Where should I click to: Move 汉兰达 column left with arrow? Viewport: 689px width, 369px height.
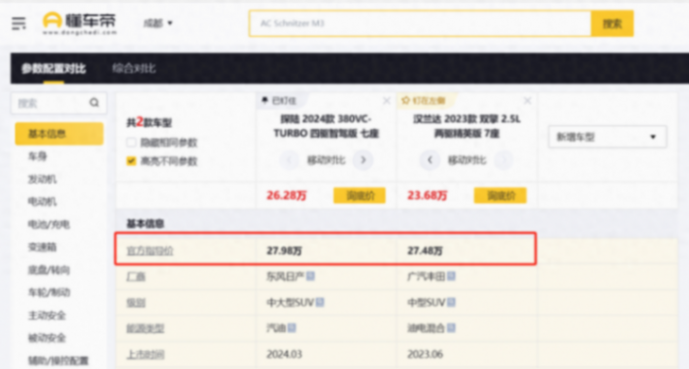[430, 160]
